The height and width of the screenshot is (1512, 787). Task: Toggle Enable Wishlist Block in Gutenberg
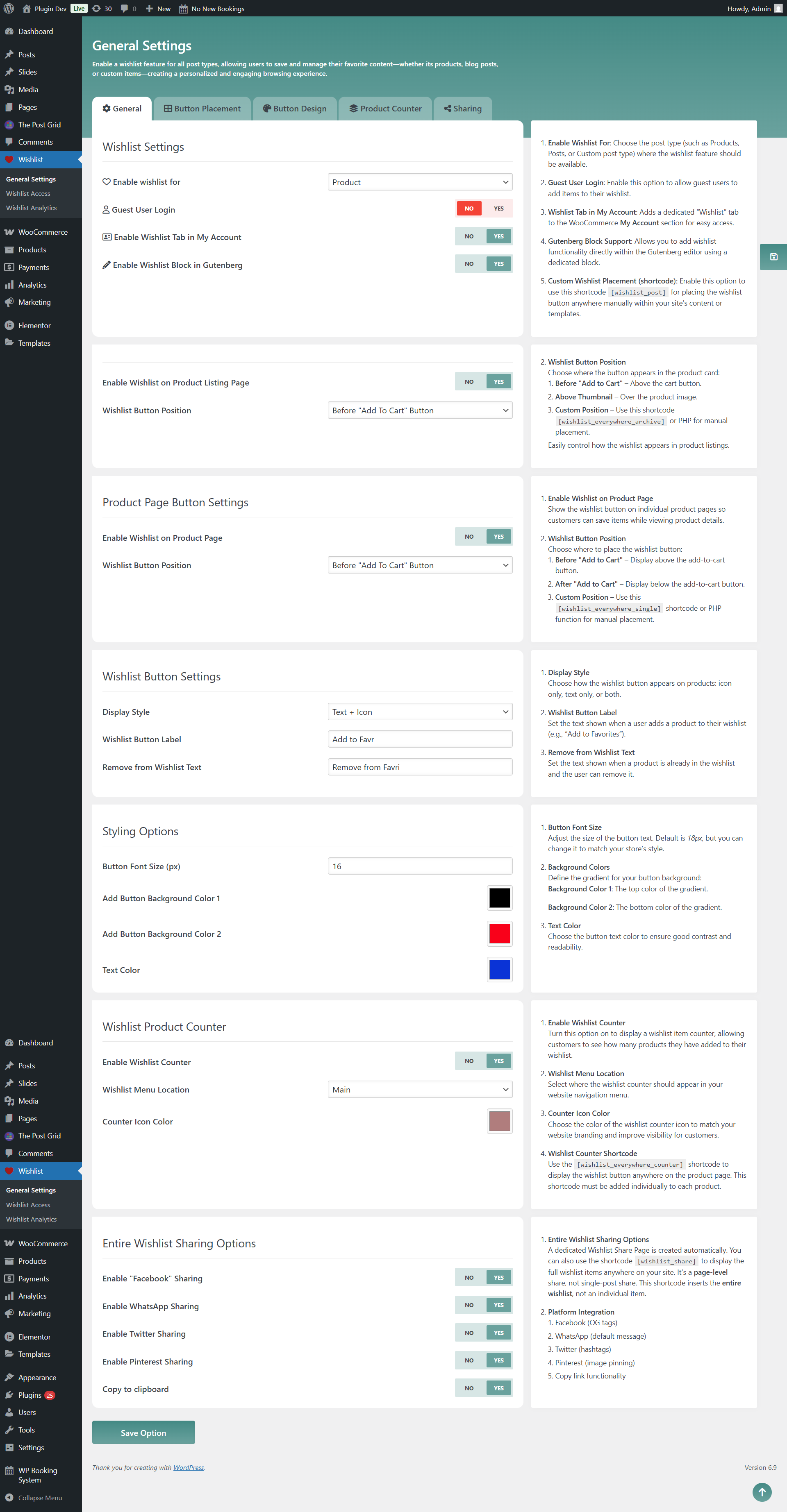click(x=484, y=263)
